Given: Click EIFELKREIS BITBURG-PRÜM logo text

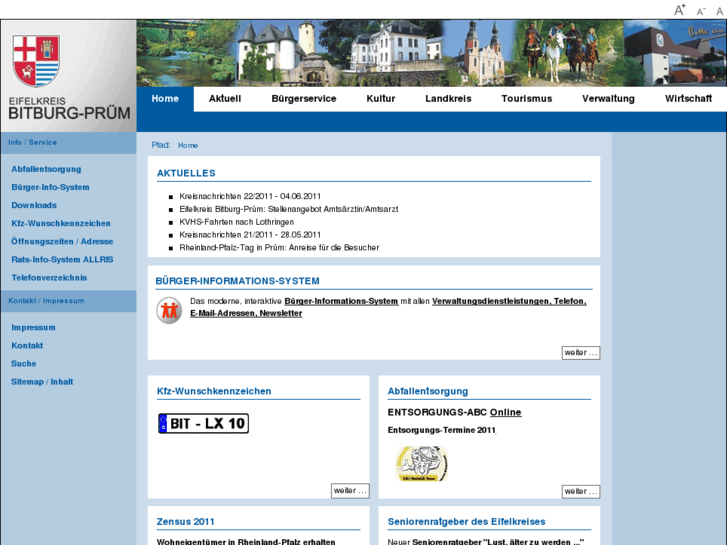Looking at the screenshot, I should coord(69,109).
